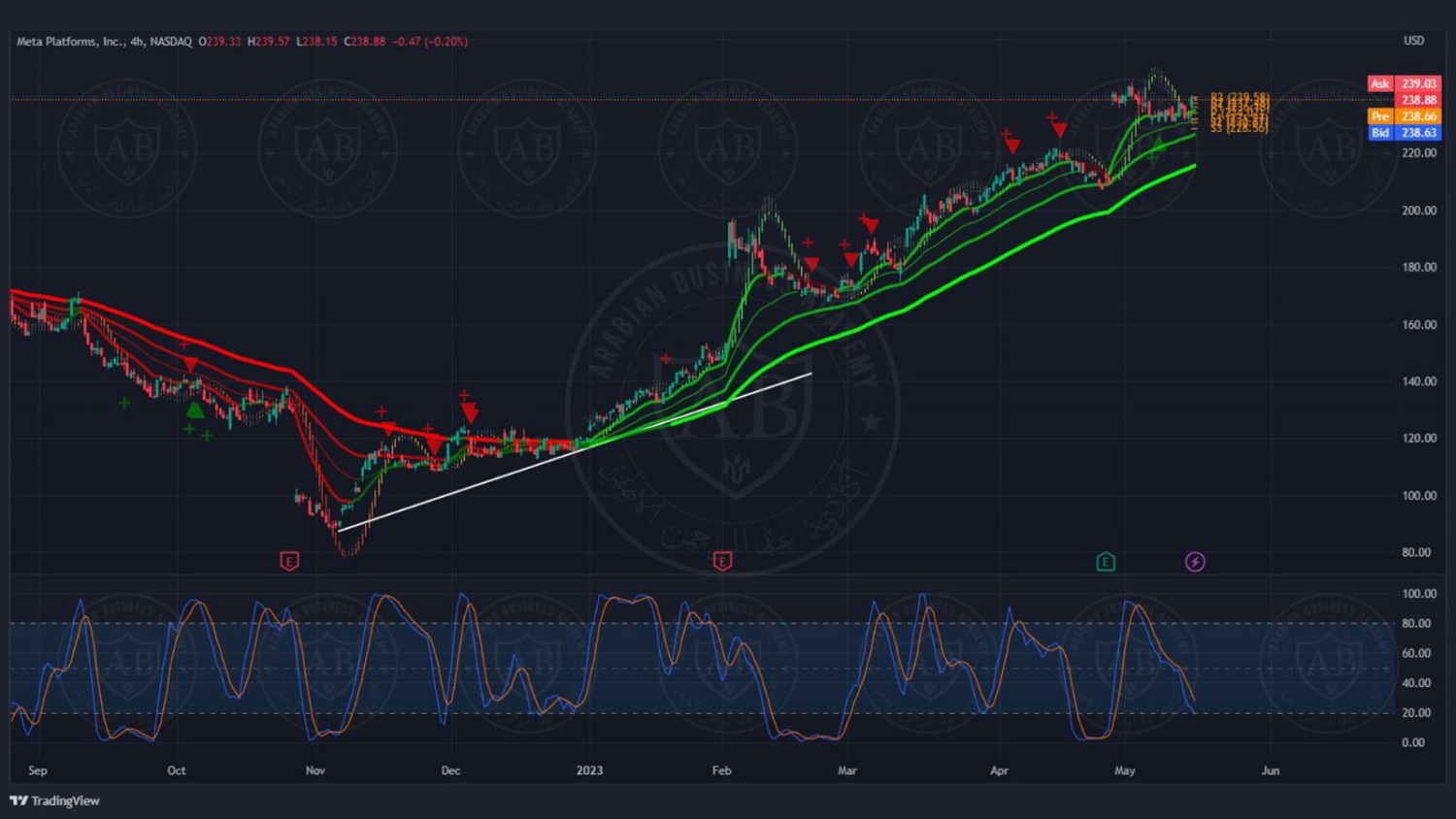1456x819 pixels.
Task: Click the red earnings marker near February
Action: [x=722, y=561]
